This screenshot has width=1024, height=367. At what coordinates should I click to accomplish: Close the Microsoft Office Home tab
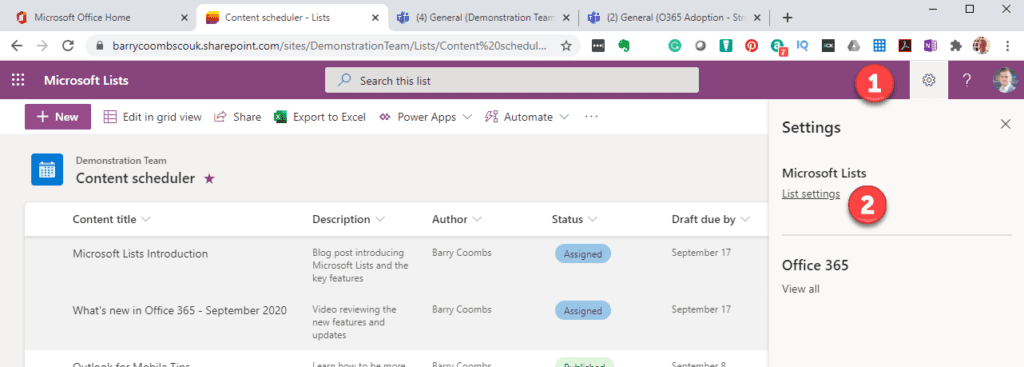coord(185,18)
